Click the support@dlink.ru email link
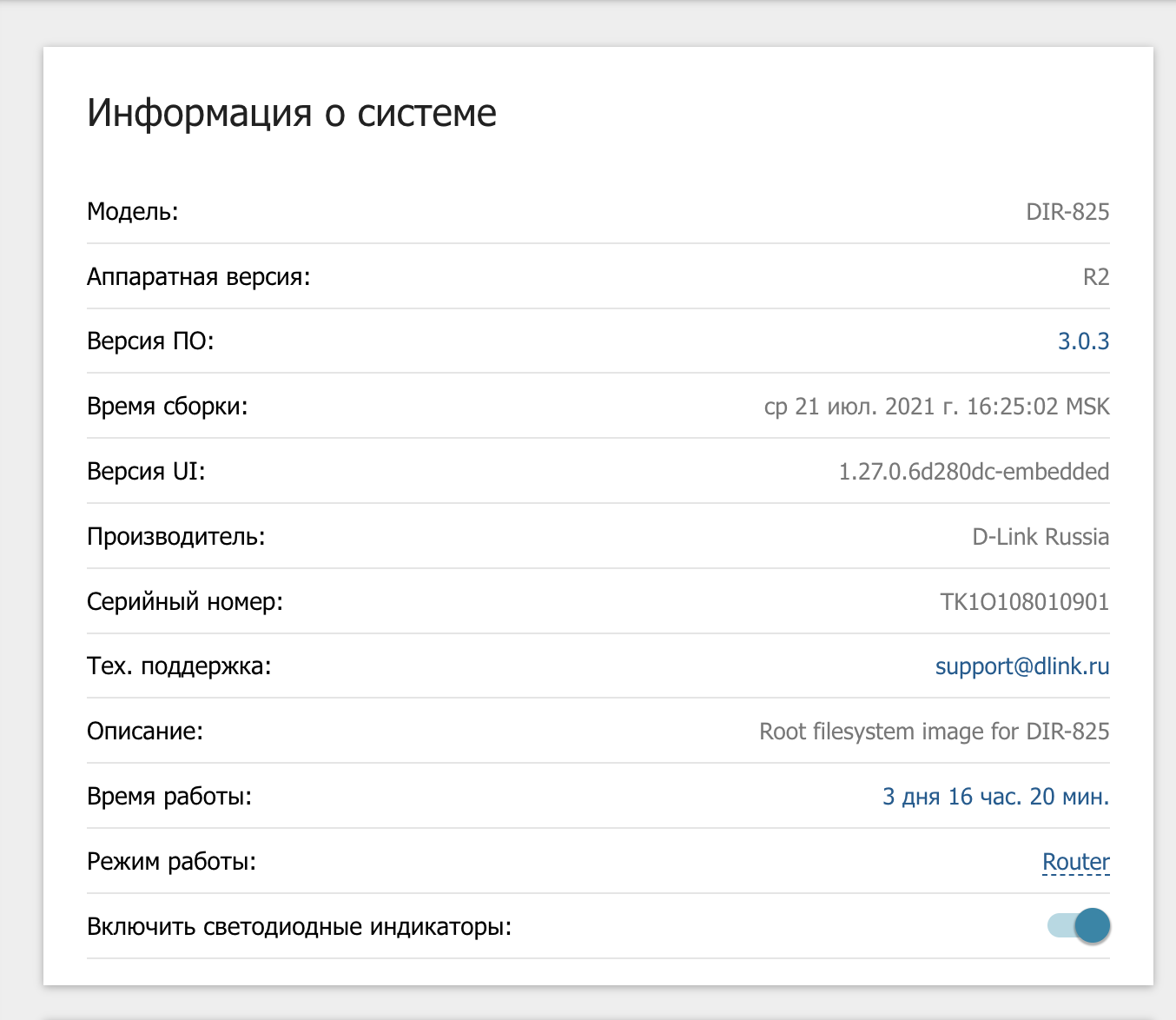The height and width of the screenshot is (1020, 1176). point(1021,666)
